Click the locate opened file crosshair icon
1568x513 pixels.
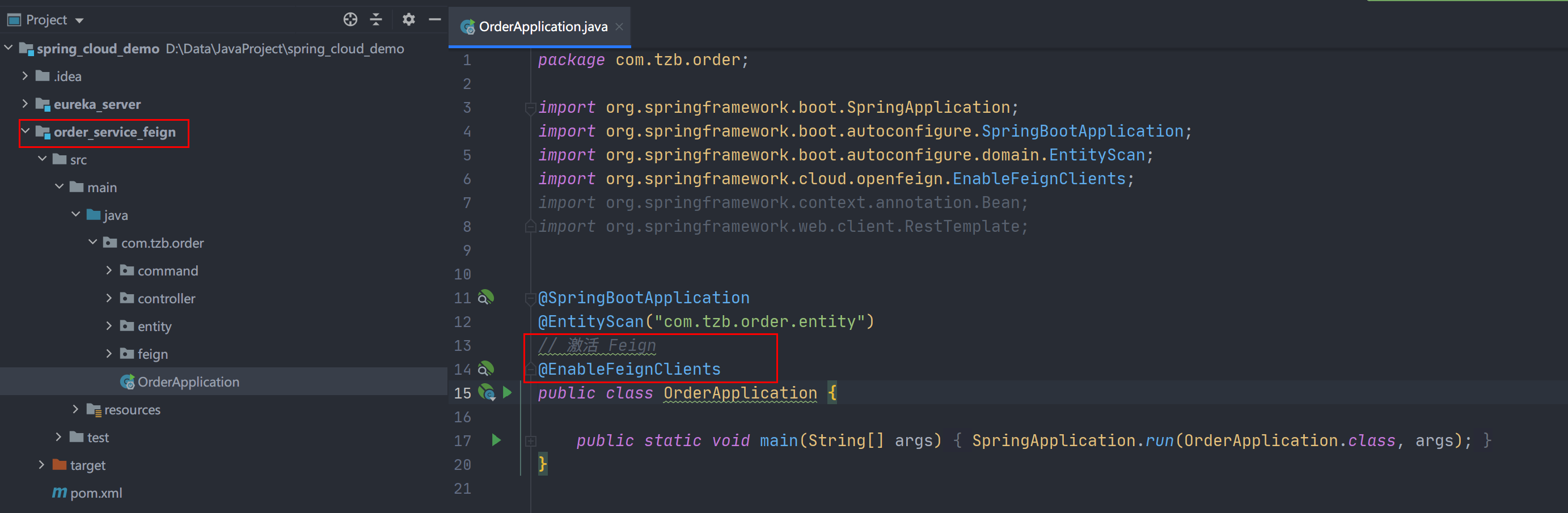pyautogui.click(x=350, y=19)
